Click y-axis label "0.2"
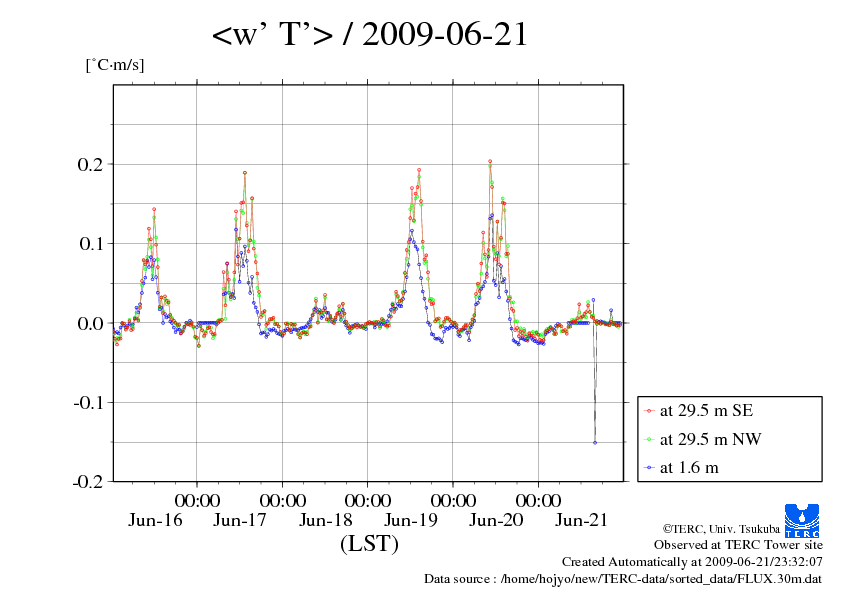This screenshot has width=842, height=595. click(90, 164)
